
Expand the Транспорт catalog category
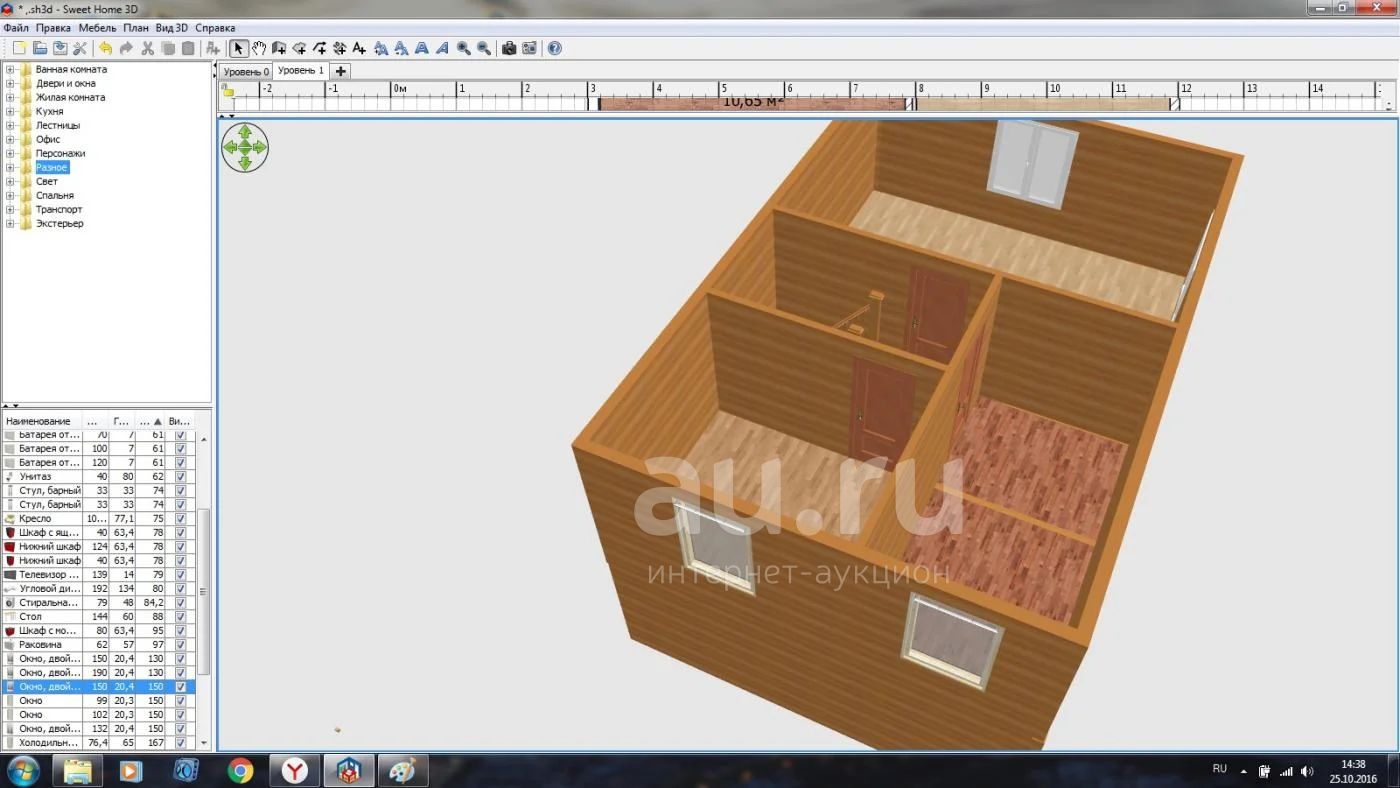[x=10, y=210]
